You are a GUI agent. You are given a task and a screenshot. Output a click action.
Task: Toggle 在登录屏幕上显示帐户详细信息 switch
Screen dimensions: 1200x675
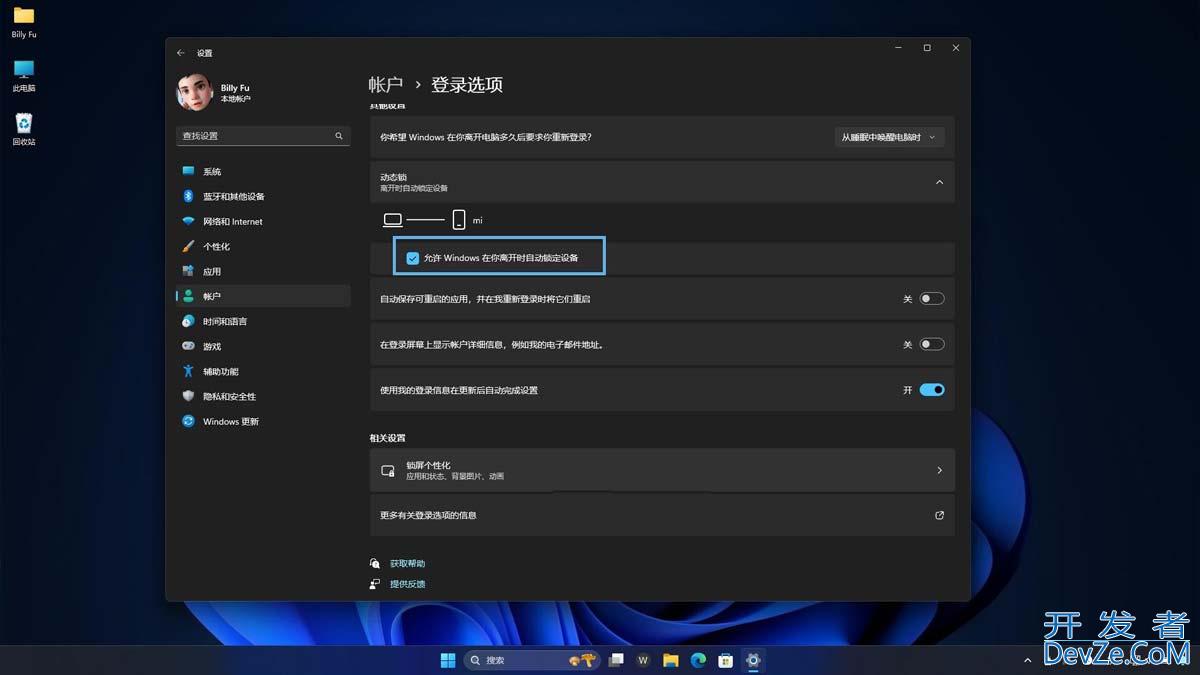932,344
